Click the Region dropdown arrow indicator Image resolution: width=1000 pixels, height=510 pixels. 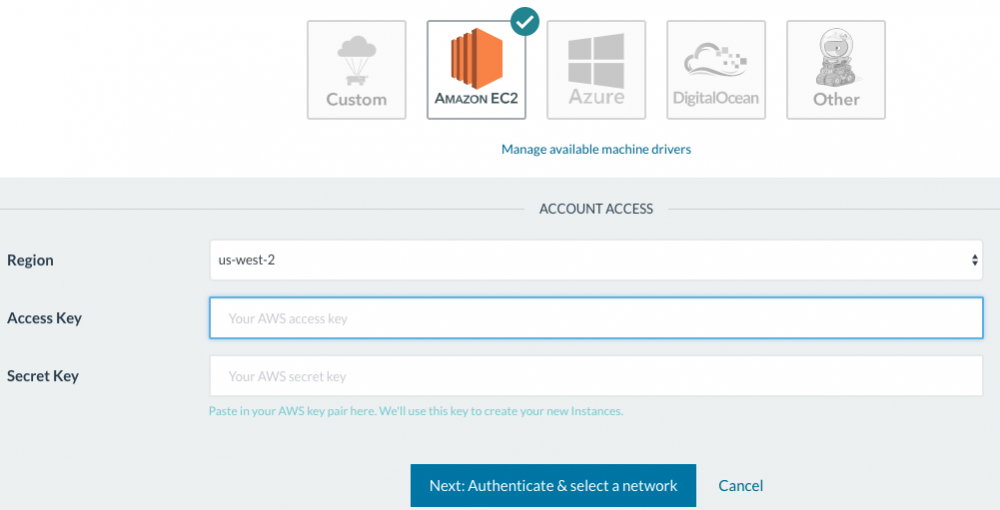974,260
